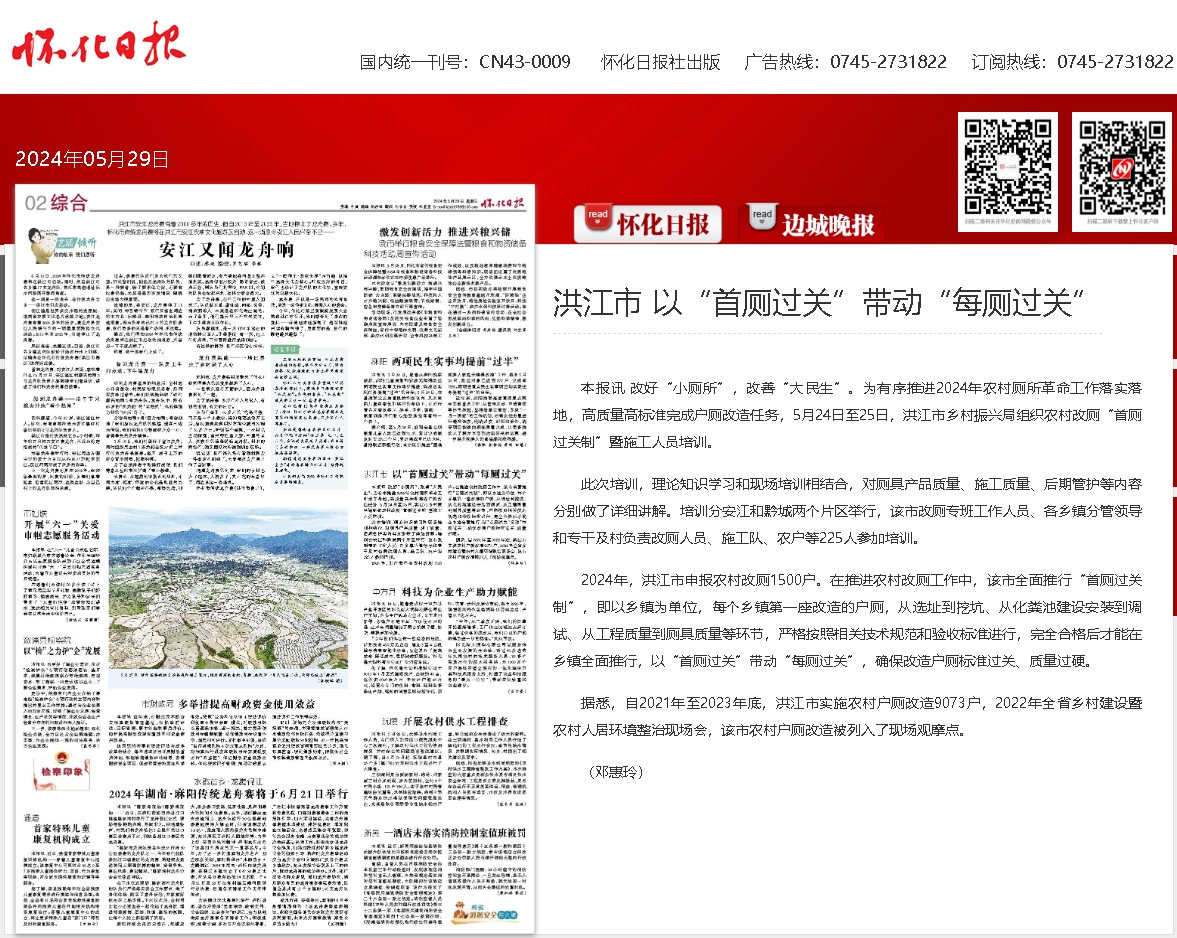Open the 一酒店未落实消防控制室值班被罚 article
Screen dimensions: 1177x938
pos(454,833)
